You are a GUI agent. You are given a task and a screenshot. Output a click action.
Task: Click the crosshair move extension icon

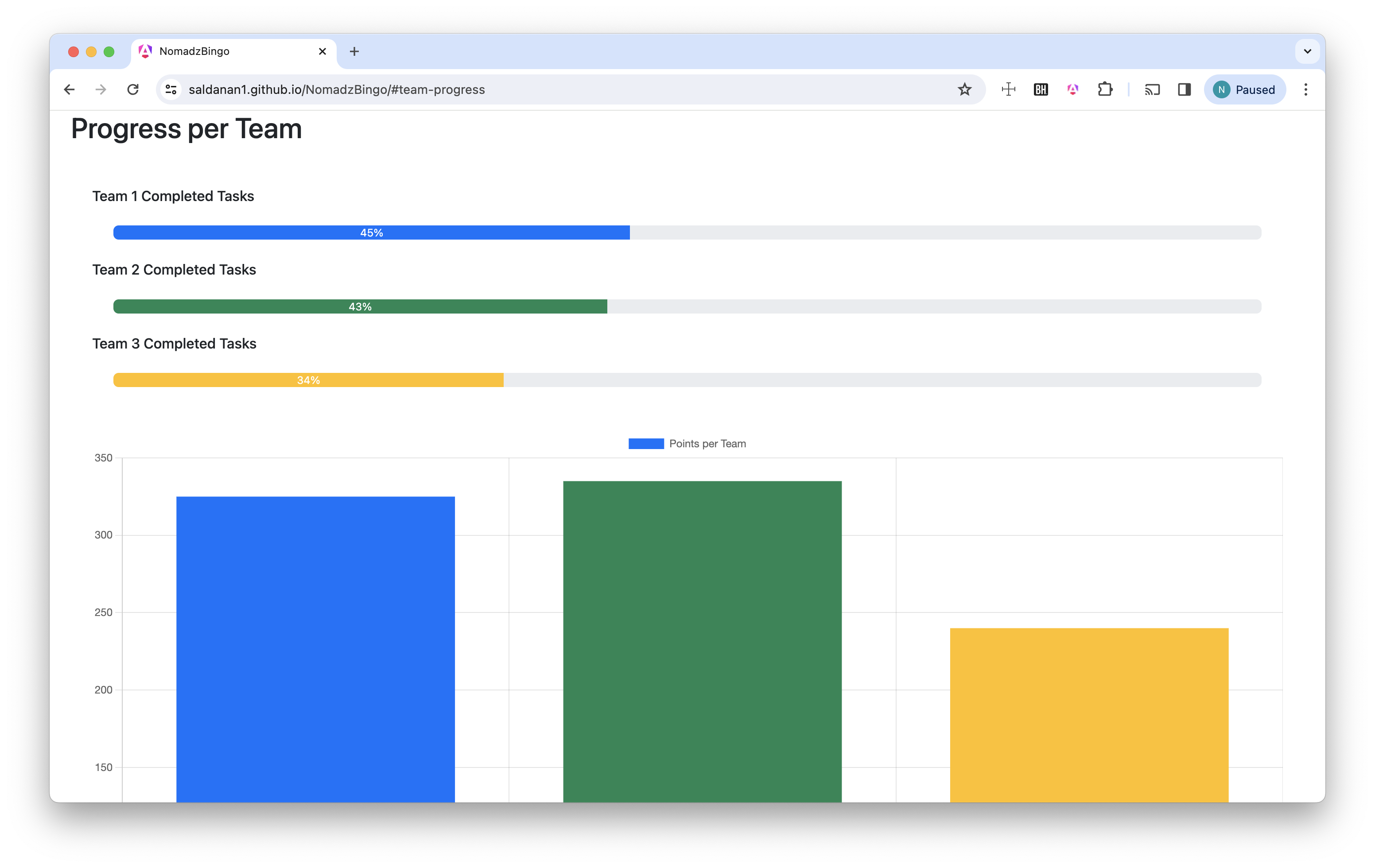pos(1008,89)
